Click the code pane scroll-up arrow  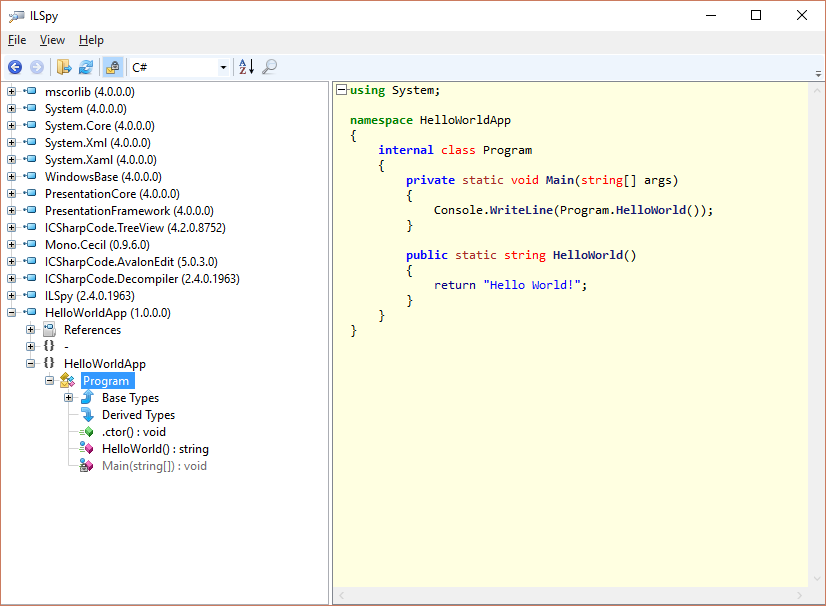(x=817, y=90)
